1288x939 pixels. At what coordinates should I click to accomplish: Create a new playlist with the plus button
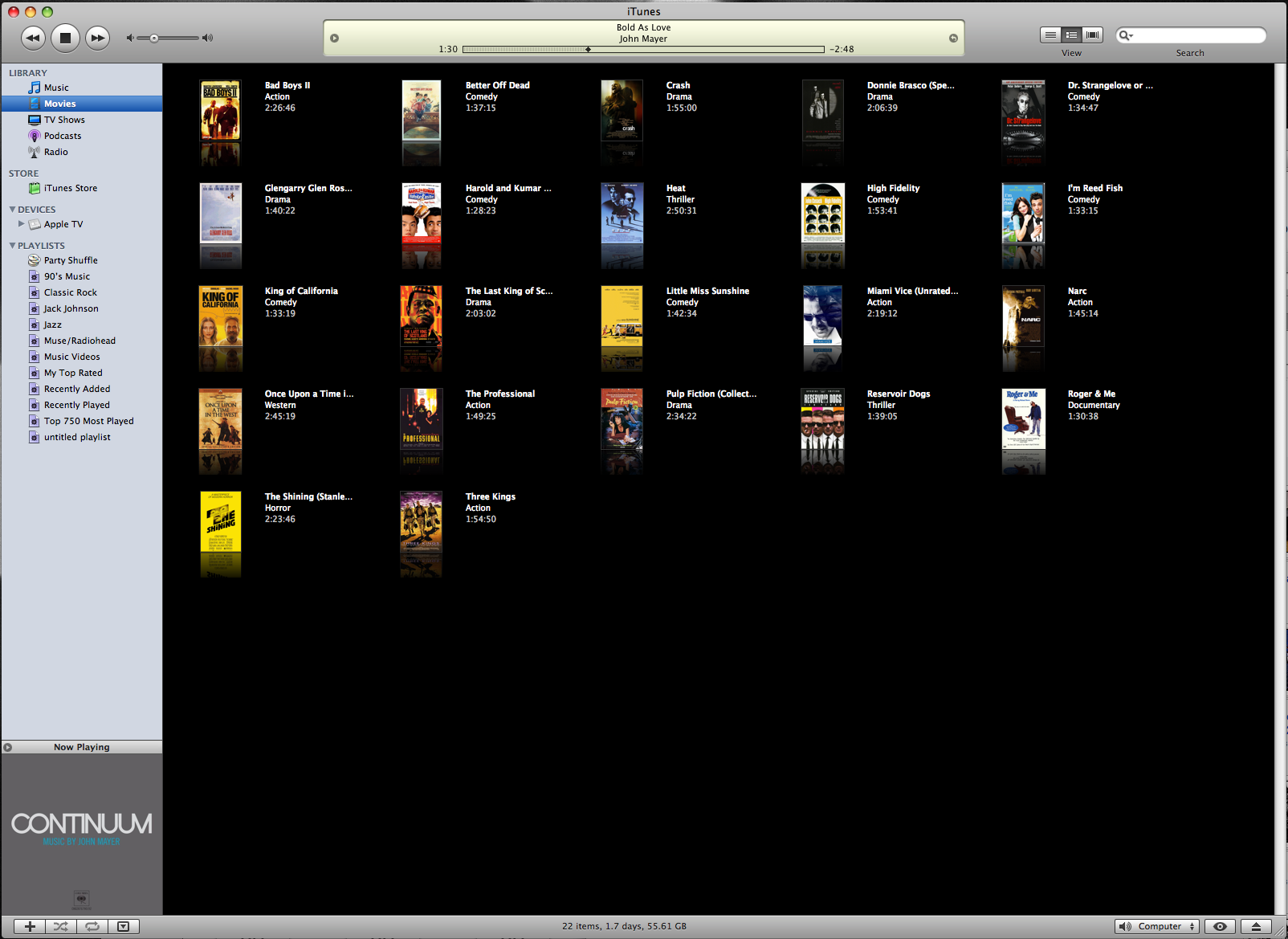point(30,926)
